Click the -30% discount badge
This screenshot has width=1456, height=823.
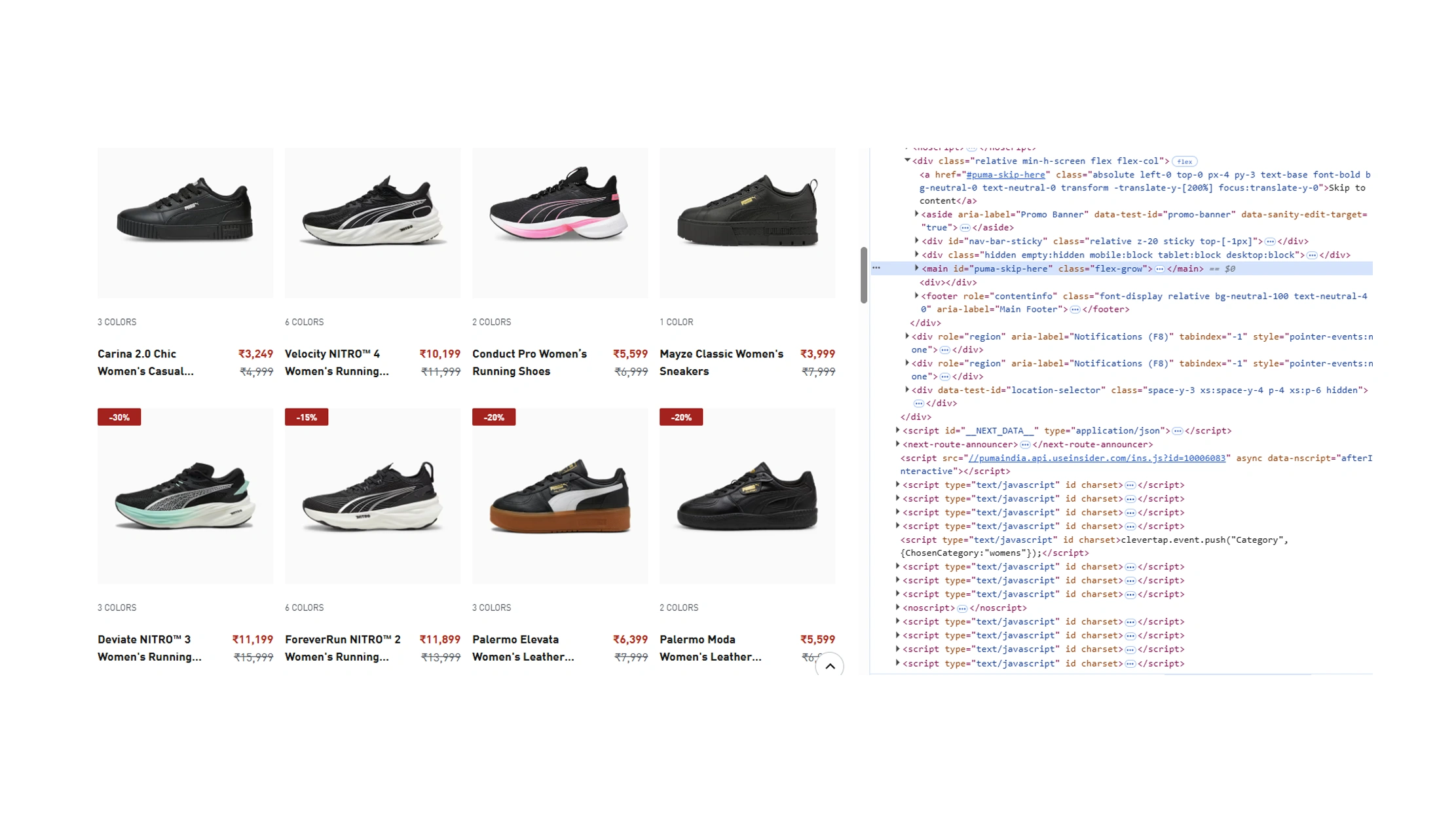coord(119,417)
